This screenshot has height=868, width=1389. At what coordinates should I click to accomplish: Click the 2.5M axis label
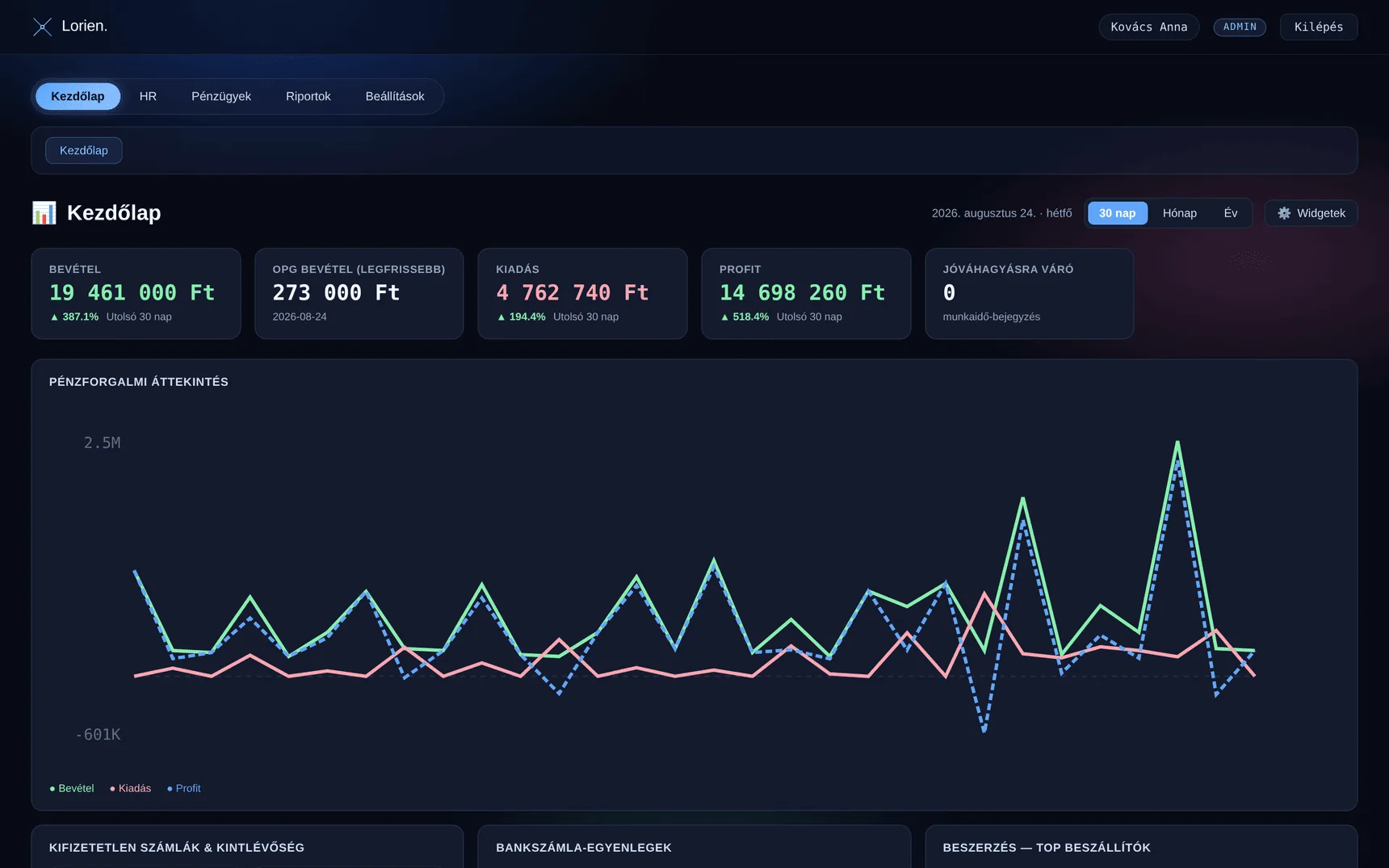tap(103, 442)
